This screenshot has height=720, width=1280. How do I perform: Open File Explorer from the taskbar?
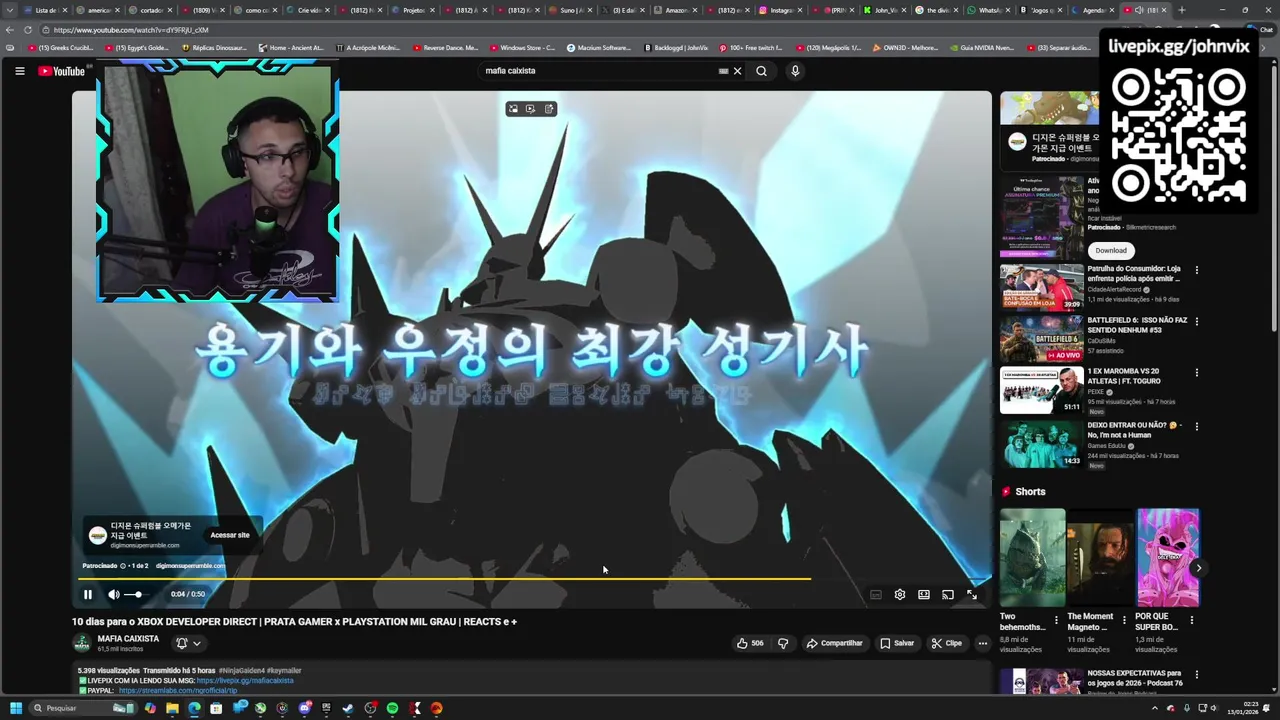coord(172,708)
